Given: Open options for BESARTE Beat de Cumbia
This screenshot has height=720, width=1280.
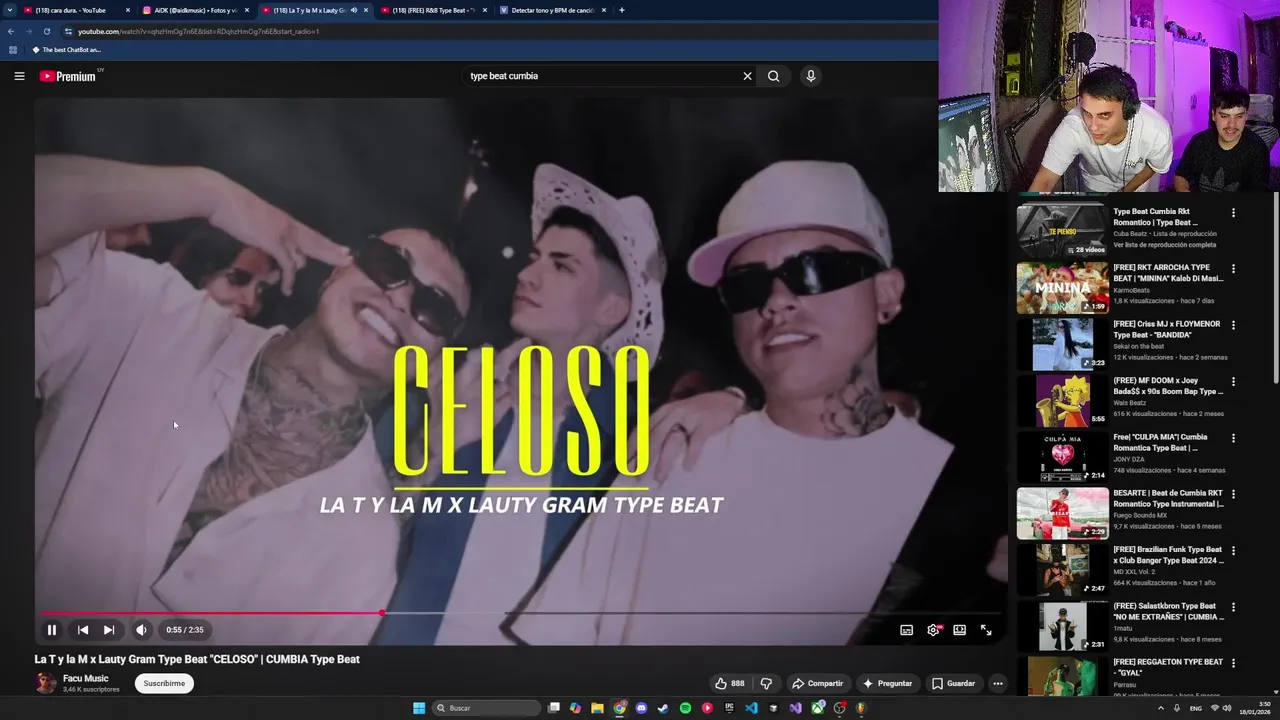Looking at the screenshot, I should tap(1233, 494).
